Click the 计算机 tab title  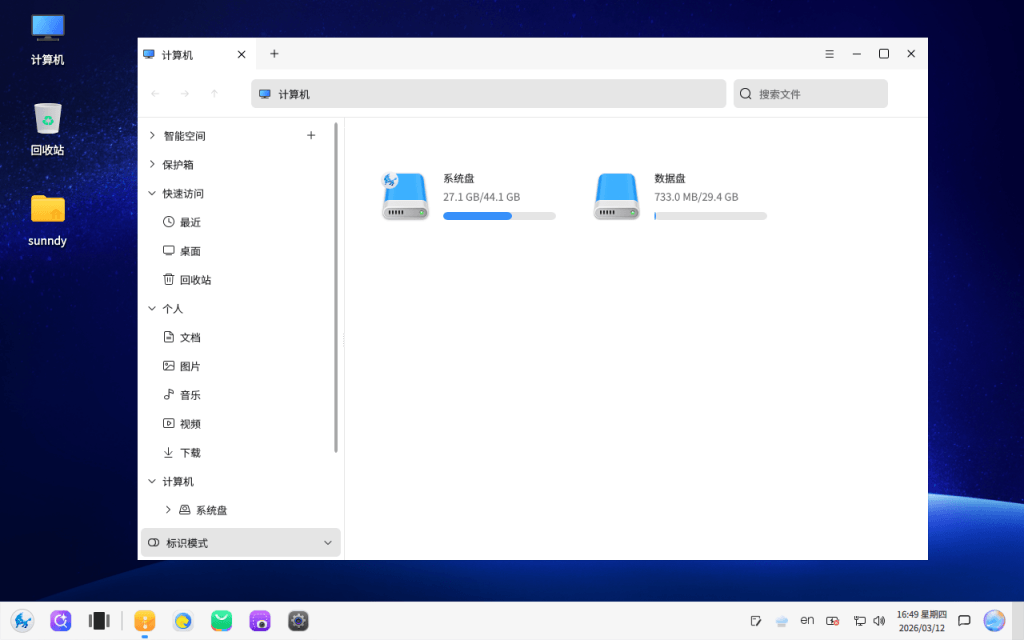(x=177, y=55)
